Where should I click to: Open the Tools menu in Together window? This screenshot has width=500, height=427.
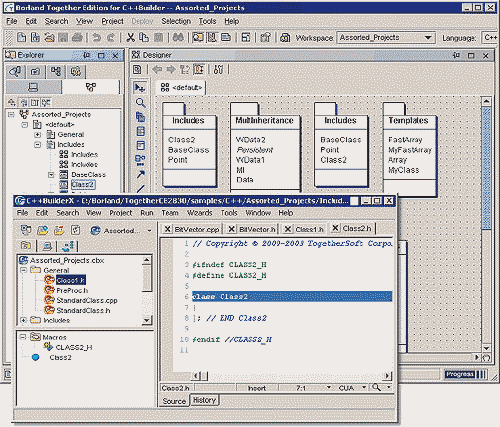pyautogui.click(x=207, y=21)
